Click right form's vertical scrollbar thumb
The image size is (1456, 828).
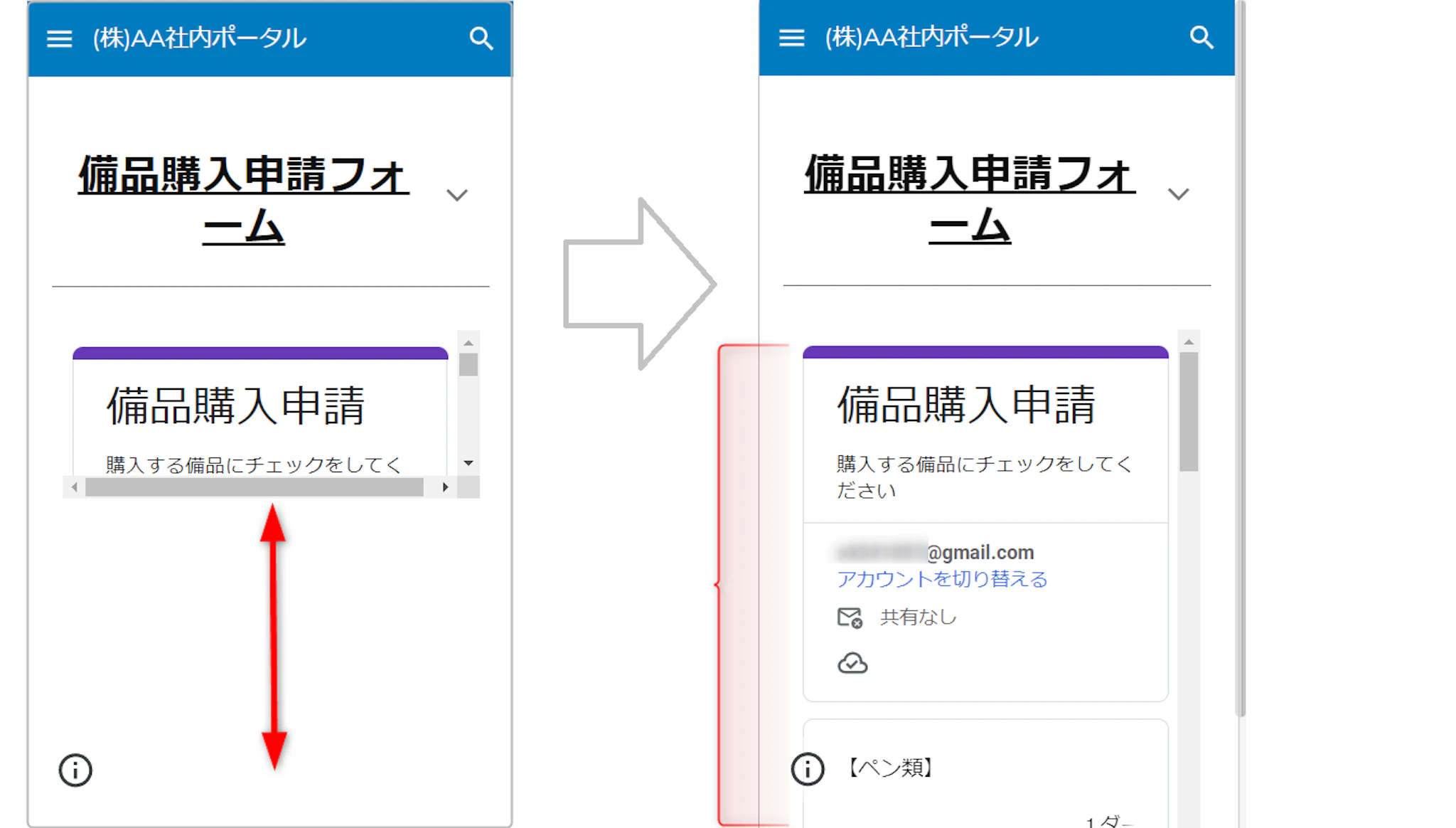(x=1189, y=411)
